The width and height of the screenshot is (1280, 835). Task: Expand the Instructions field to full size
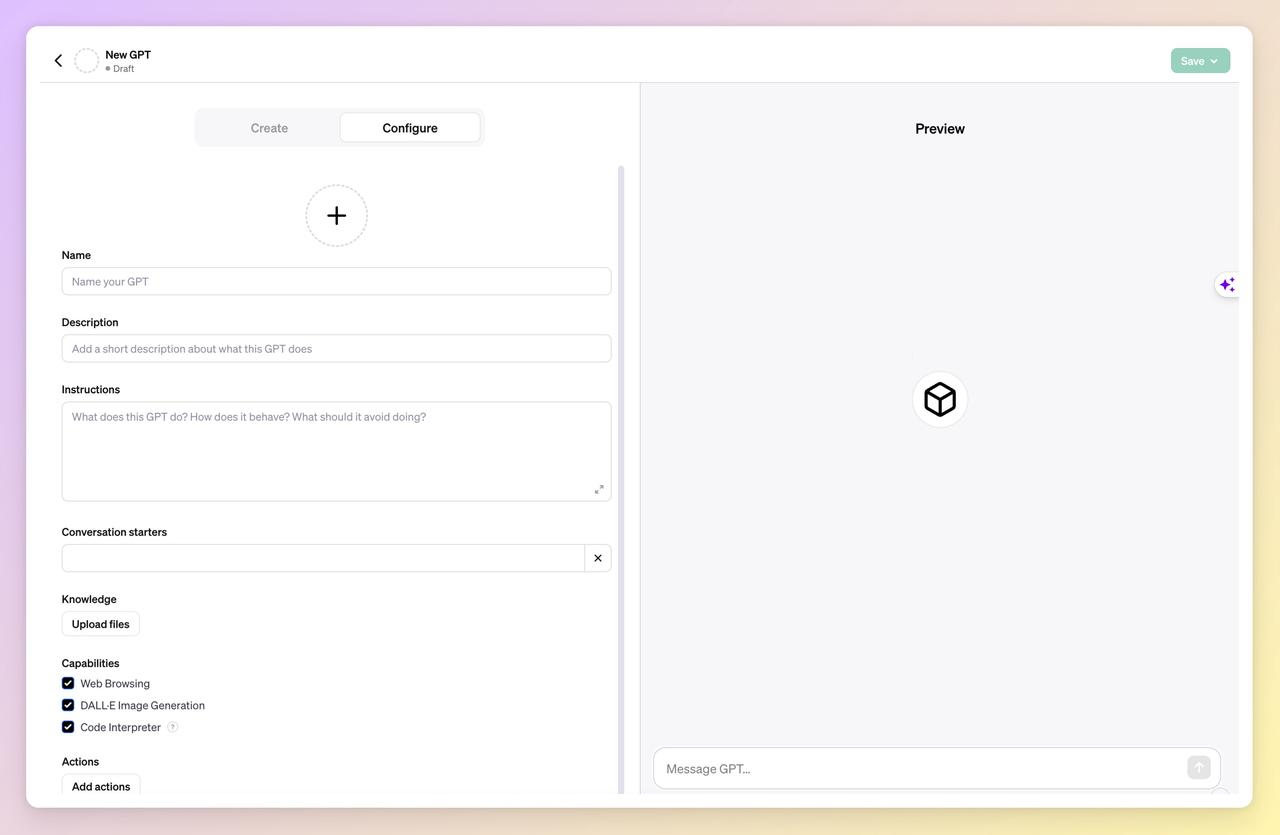599,489
